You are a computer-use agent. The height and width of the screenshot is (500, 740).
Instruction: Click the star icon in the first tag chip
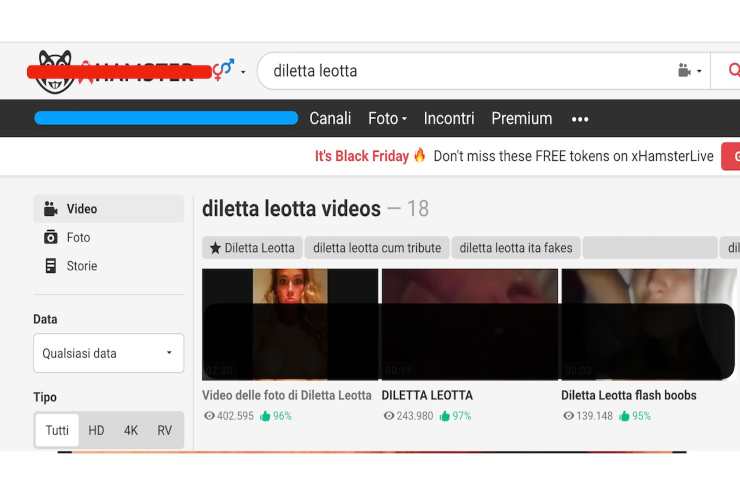tap(215, 248)
